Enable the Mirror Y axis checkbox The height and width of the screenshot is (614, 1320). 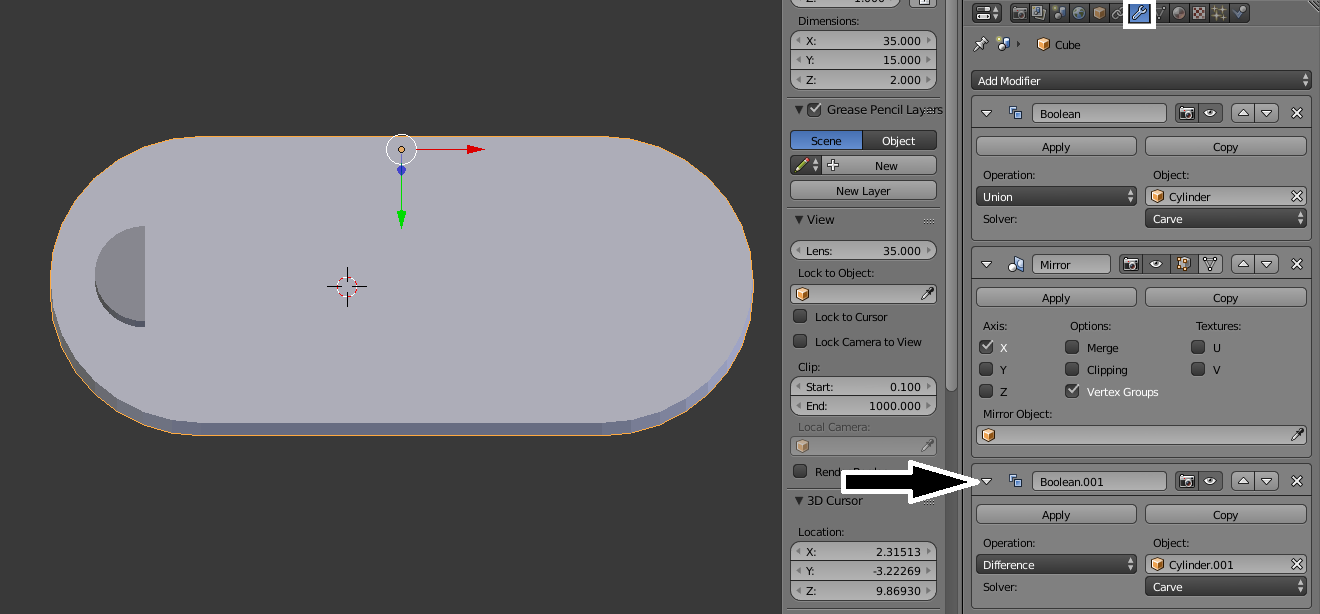(x=987, y=369)
